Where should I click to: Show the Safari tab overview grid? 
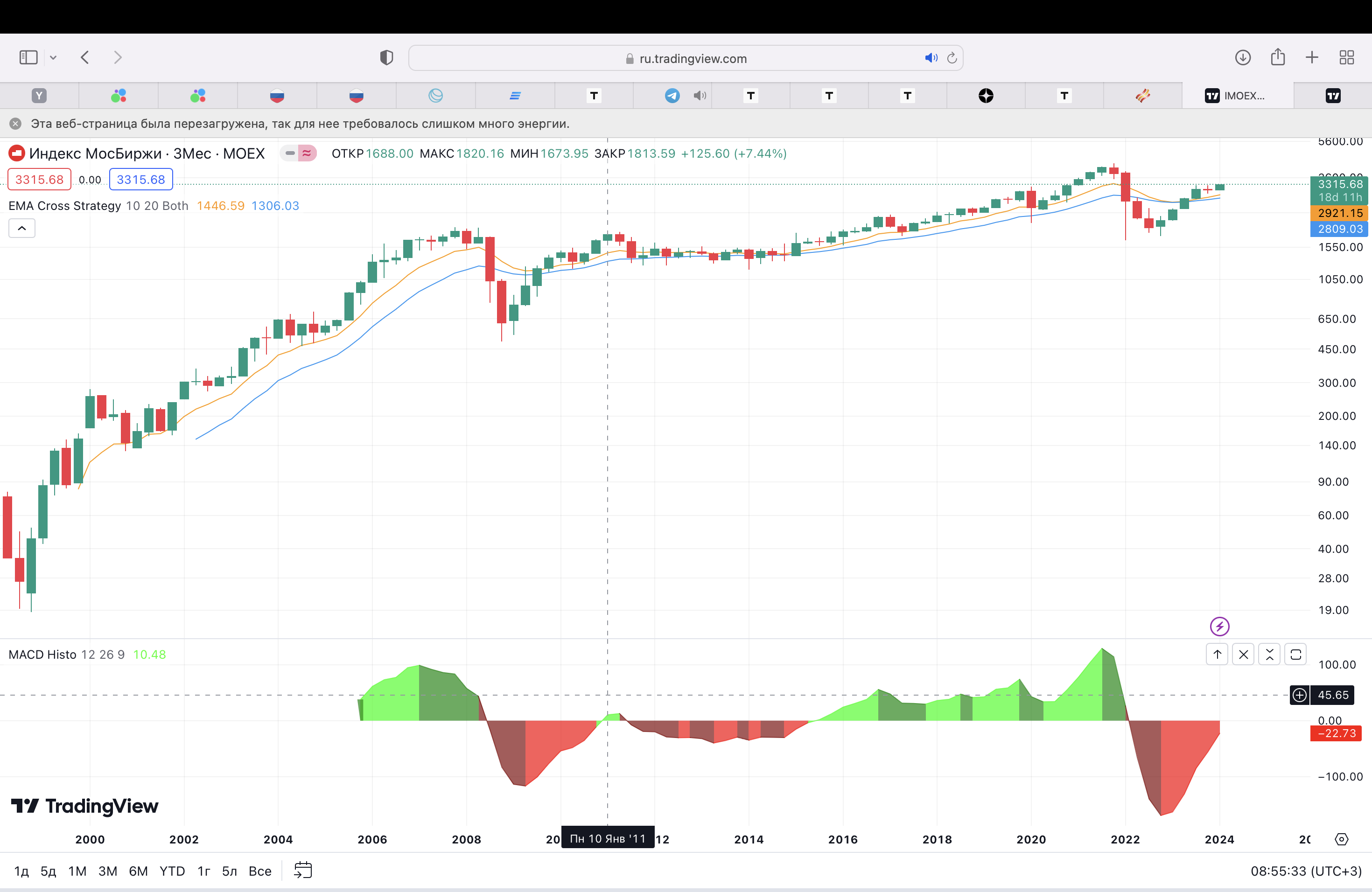[1347, 58]
